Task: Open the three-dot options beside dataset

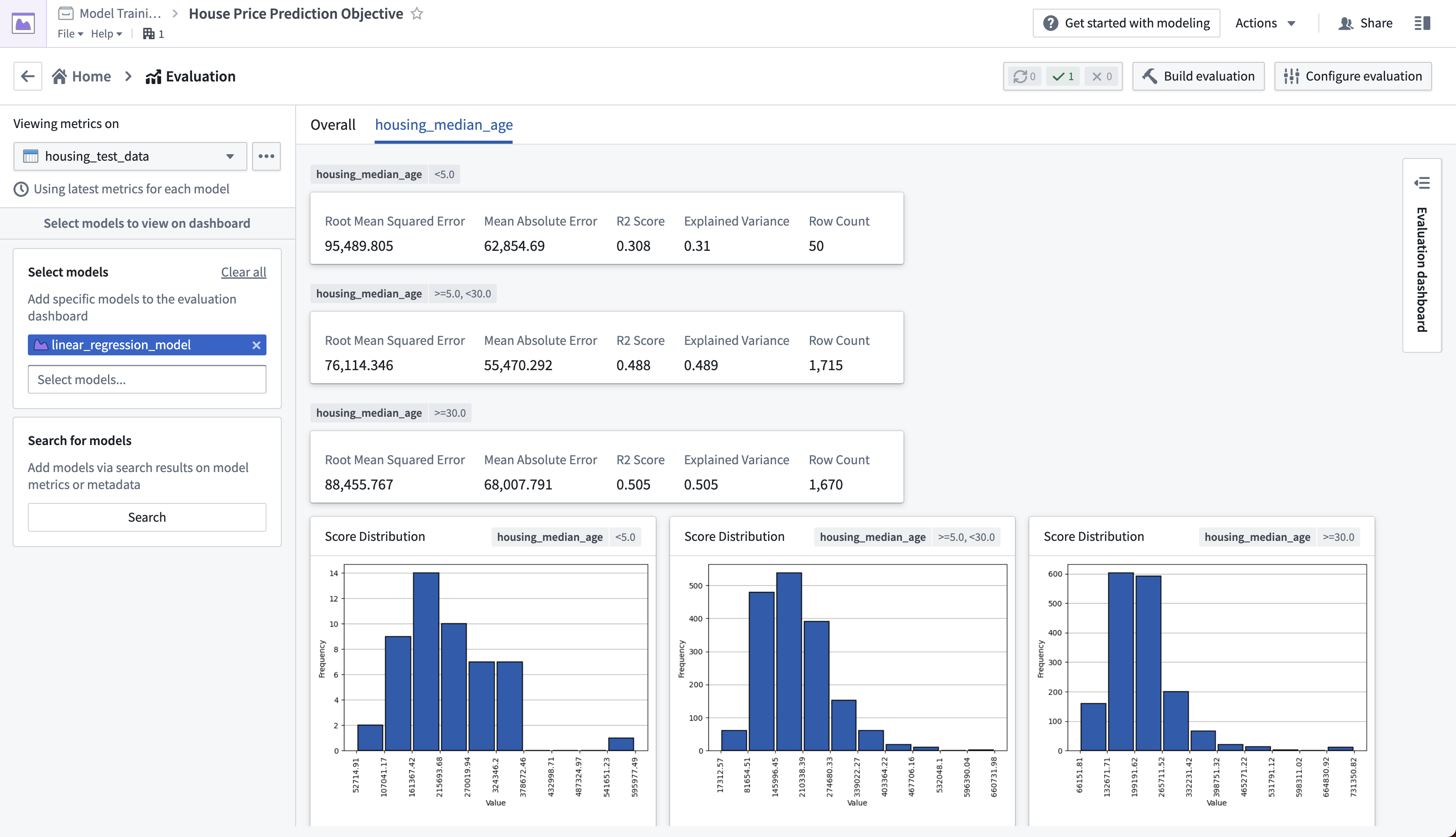Action: pos(266,156)
